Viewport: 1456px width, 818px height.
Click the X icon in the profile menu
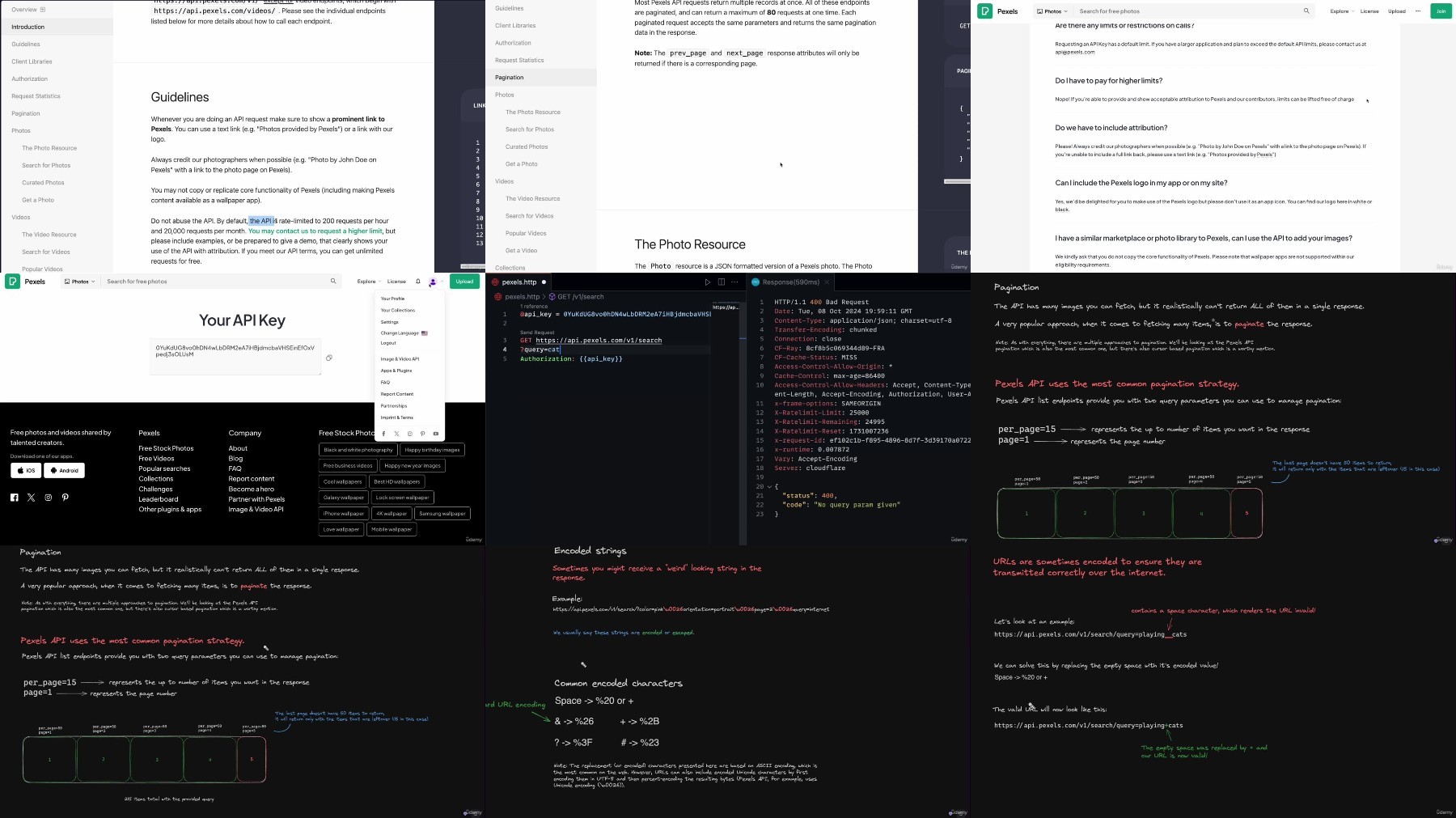tap(396, 434)
